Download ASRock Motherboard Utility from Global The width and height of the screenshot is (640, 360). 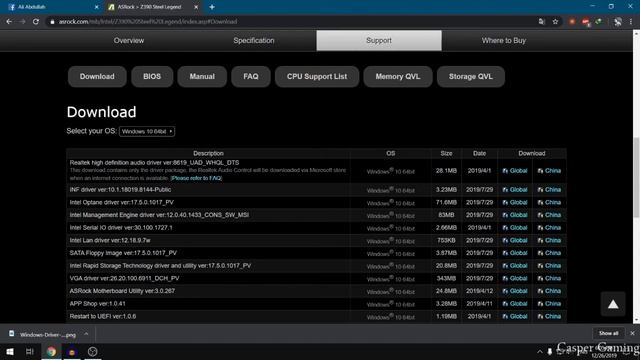[x=515, y=291]
